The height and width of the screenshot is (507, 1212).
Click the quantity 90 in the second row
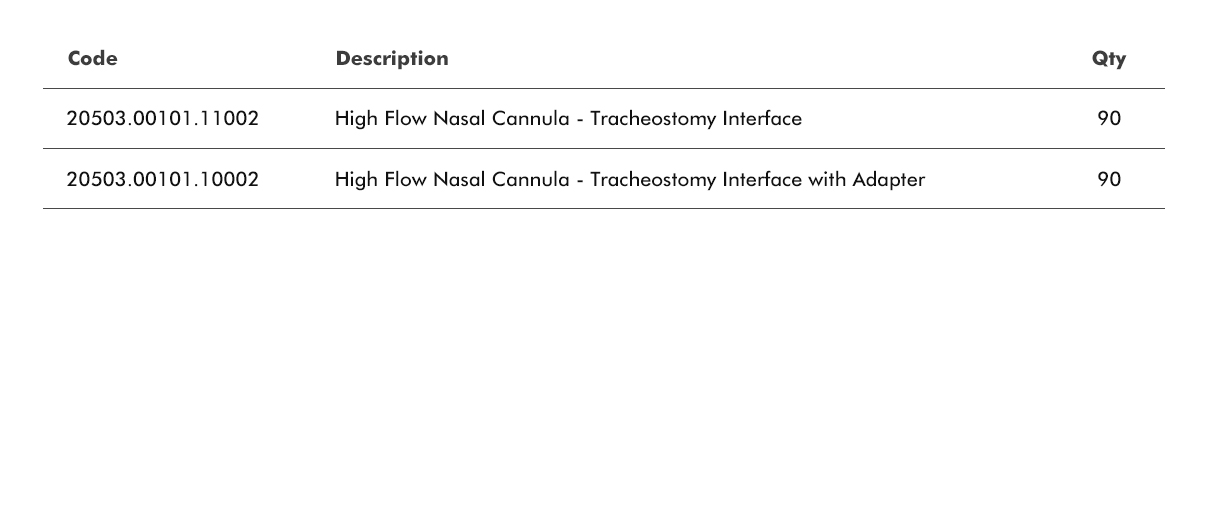1109,180
